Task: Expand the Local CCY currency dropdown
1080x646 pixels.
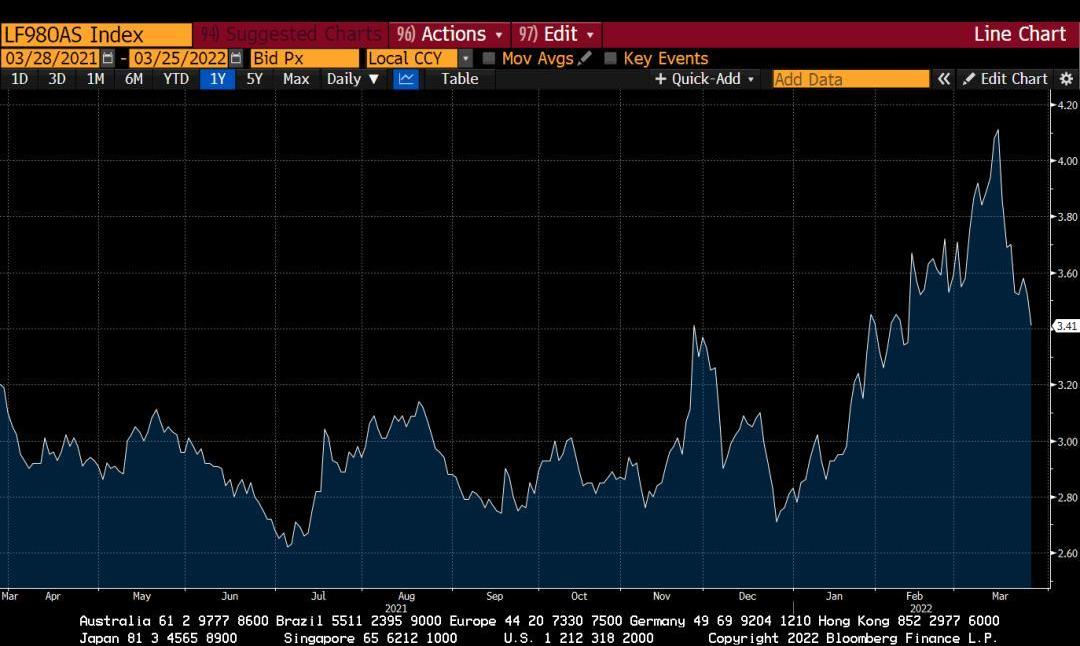Action: click(465, 58)
